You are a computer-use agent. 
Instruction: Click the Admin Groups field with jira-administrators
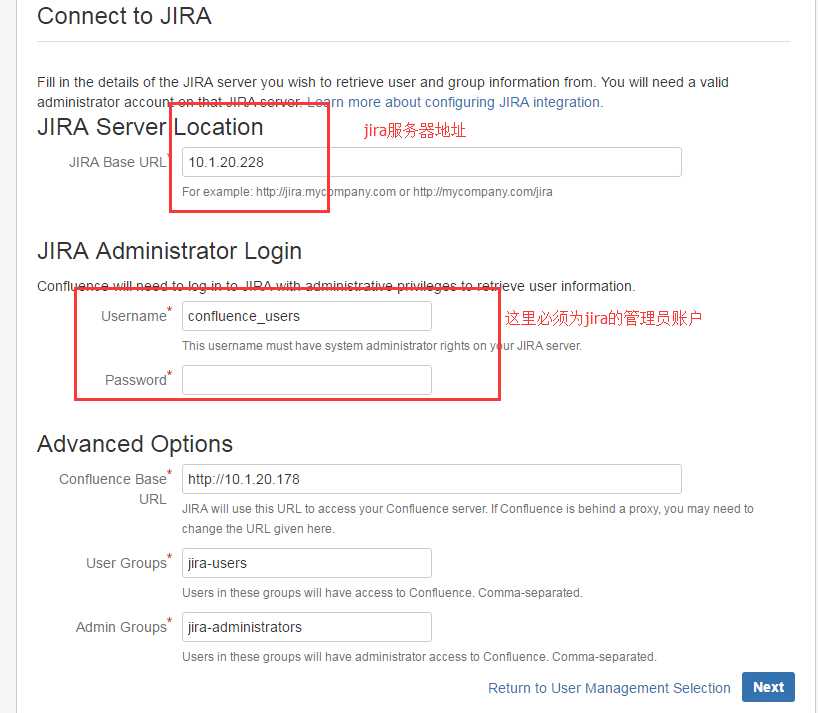307,627
